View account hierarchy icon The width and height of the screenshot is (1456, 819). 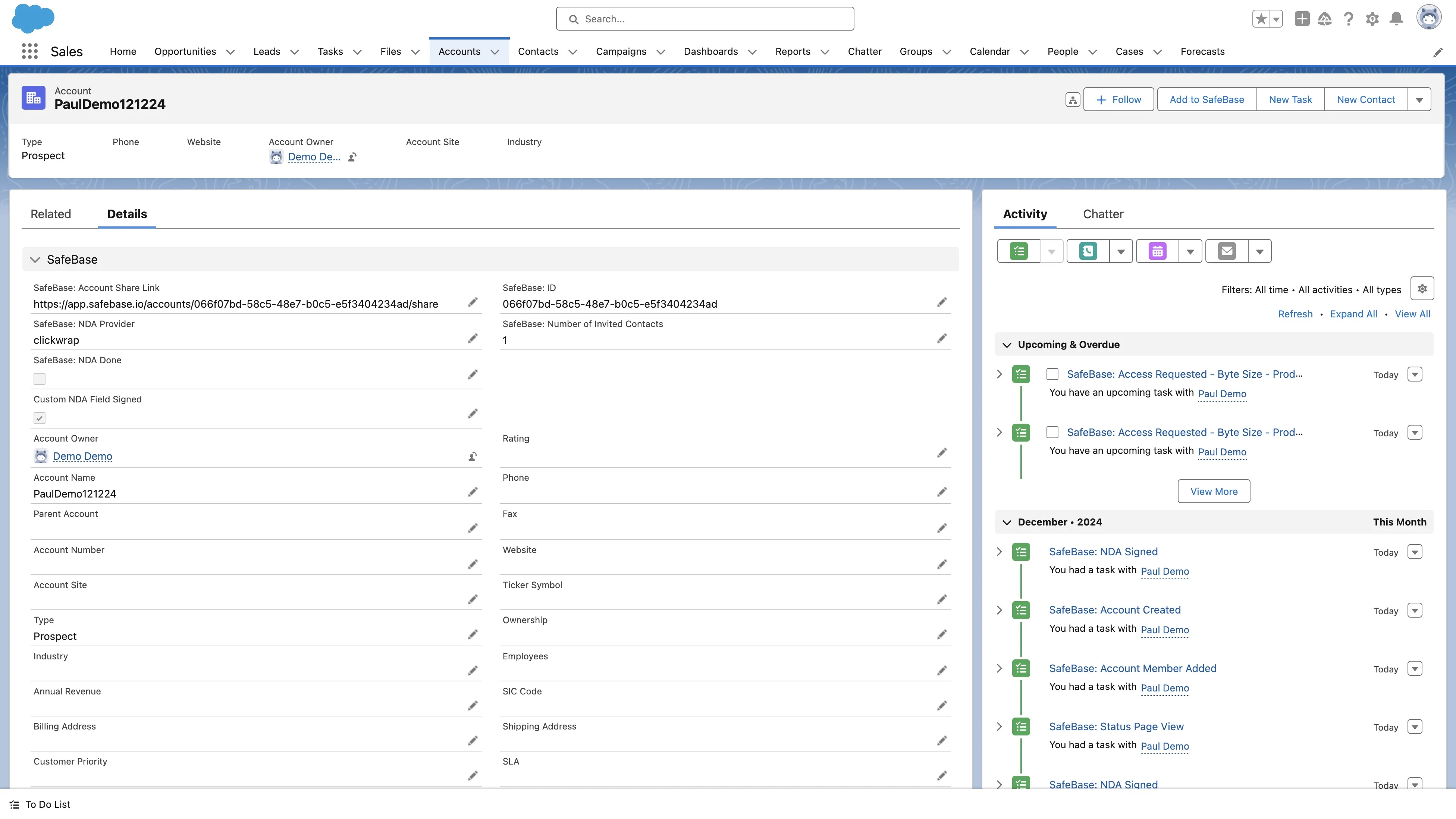coord(1073,100)
